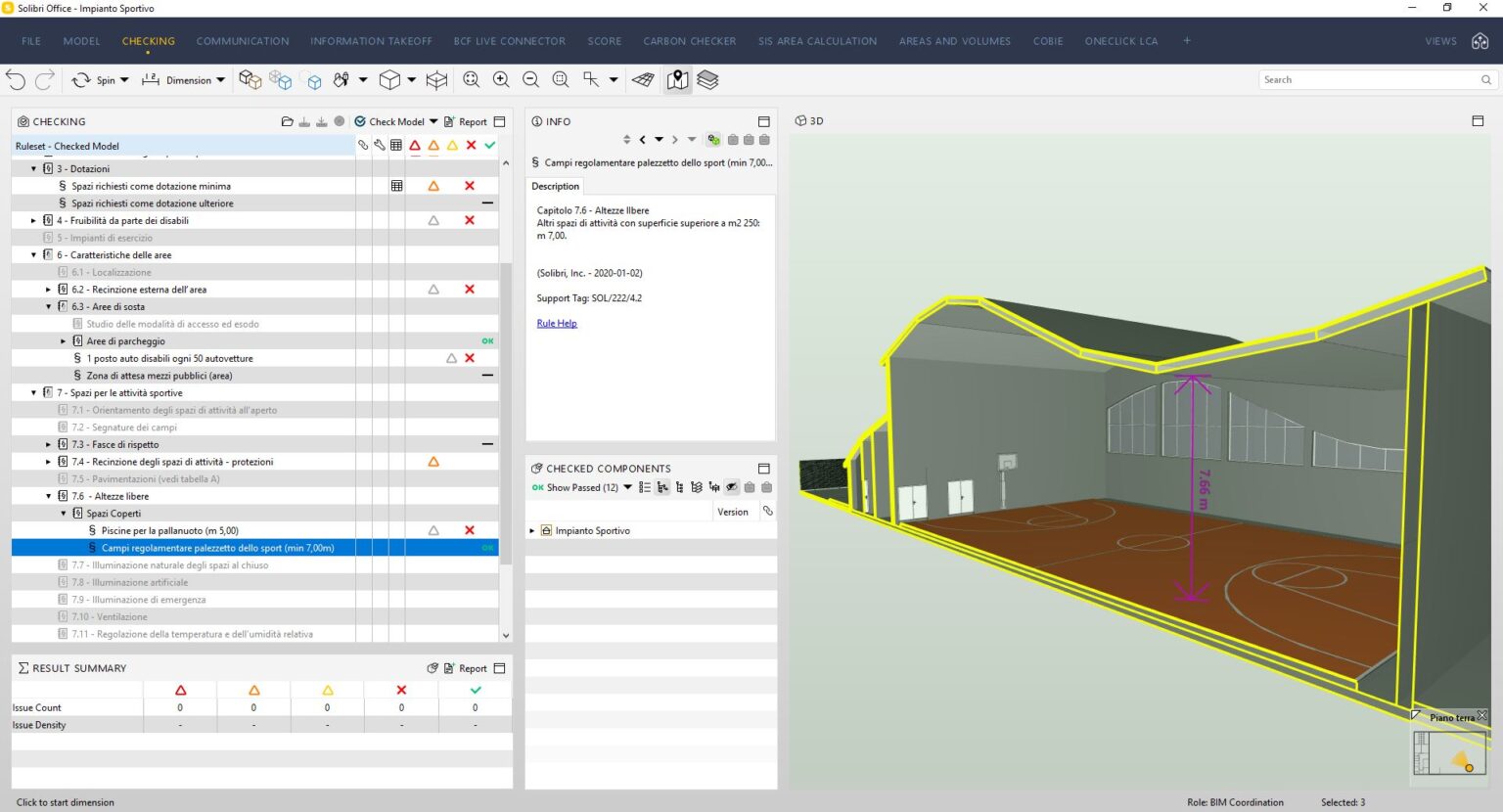
Task: Open the Spin tool dropdown arrow
Action: (x=122, y=79)
